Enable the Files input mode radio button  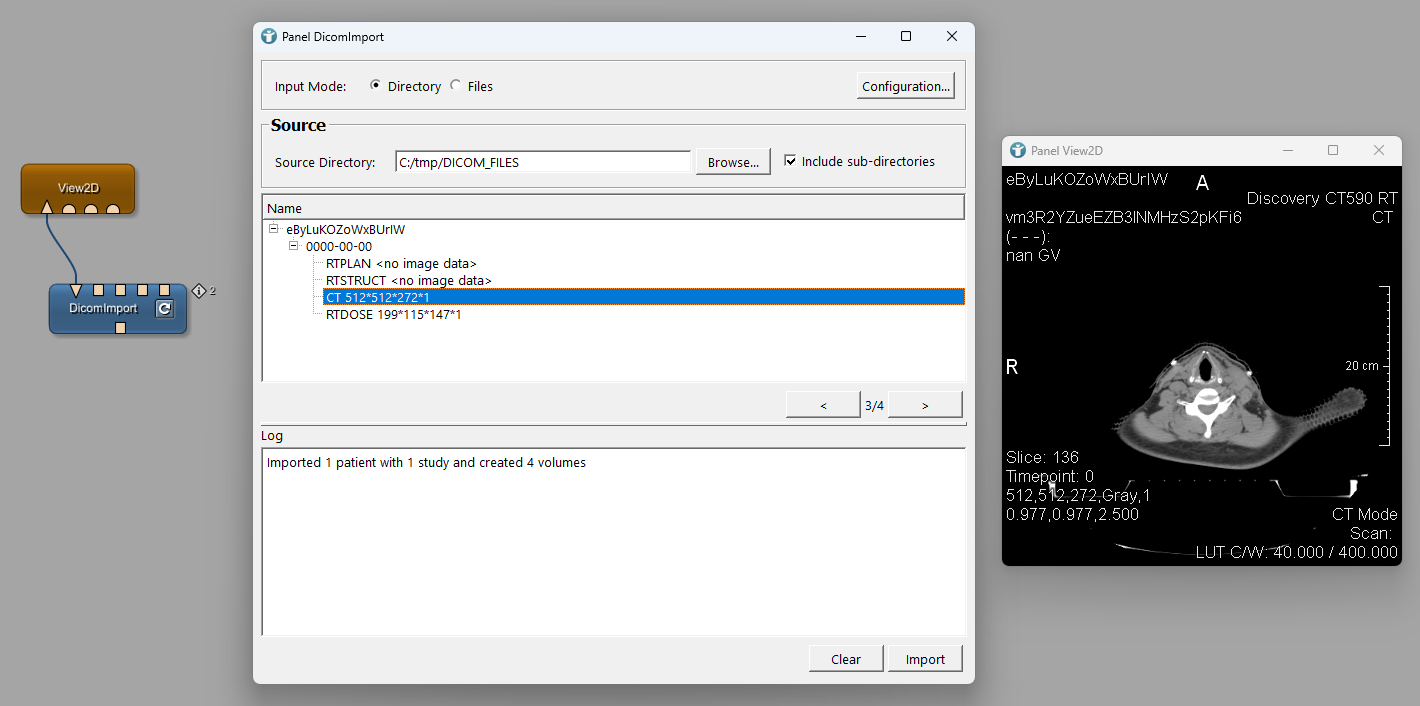pos(456,86)
